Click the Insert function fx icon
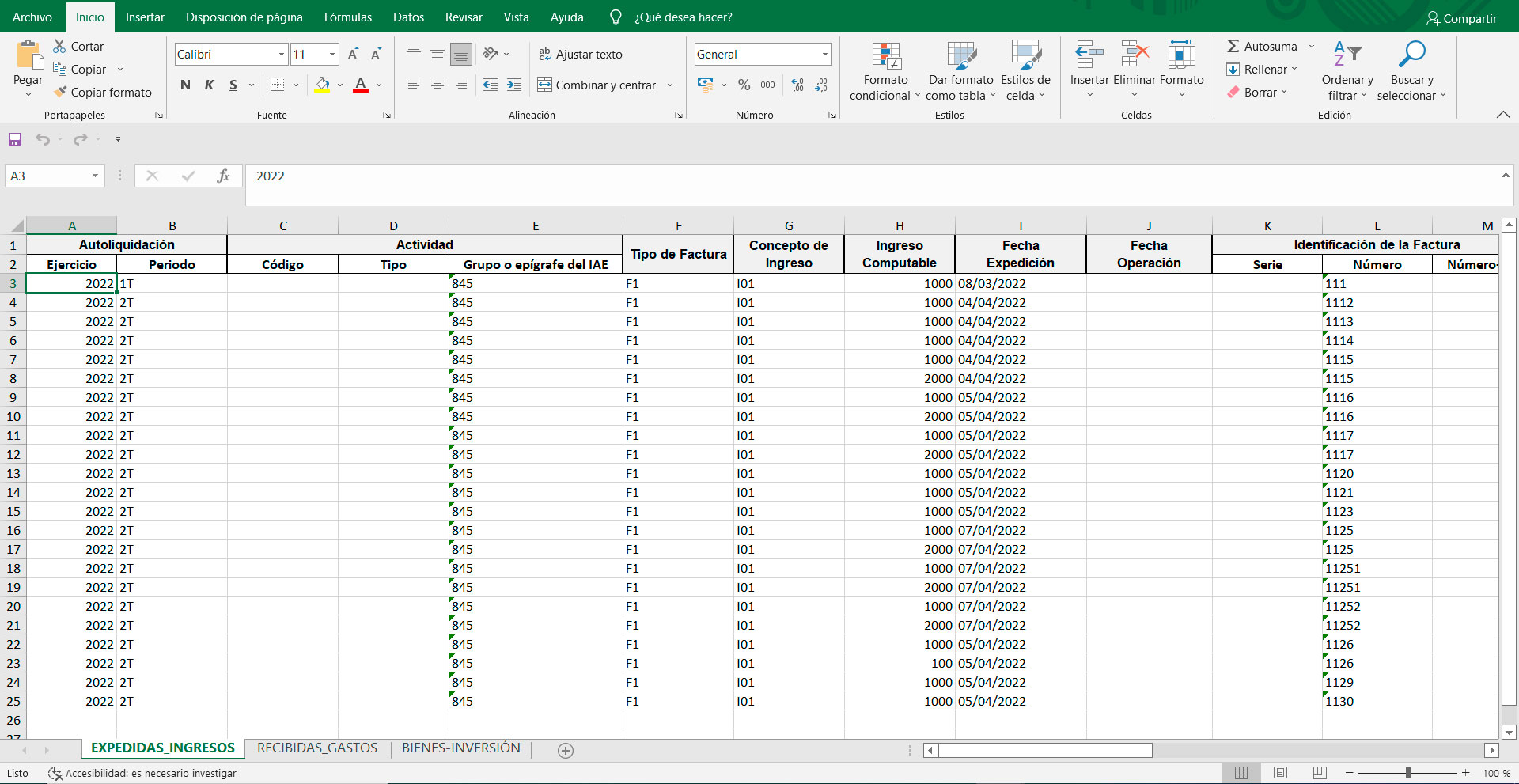Viewport: 1519px width, 784px height. pos(223,176)
